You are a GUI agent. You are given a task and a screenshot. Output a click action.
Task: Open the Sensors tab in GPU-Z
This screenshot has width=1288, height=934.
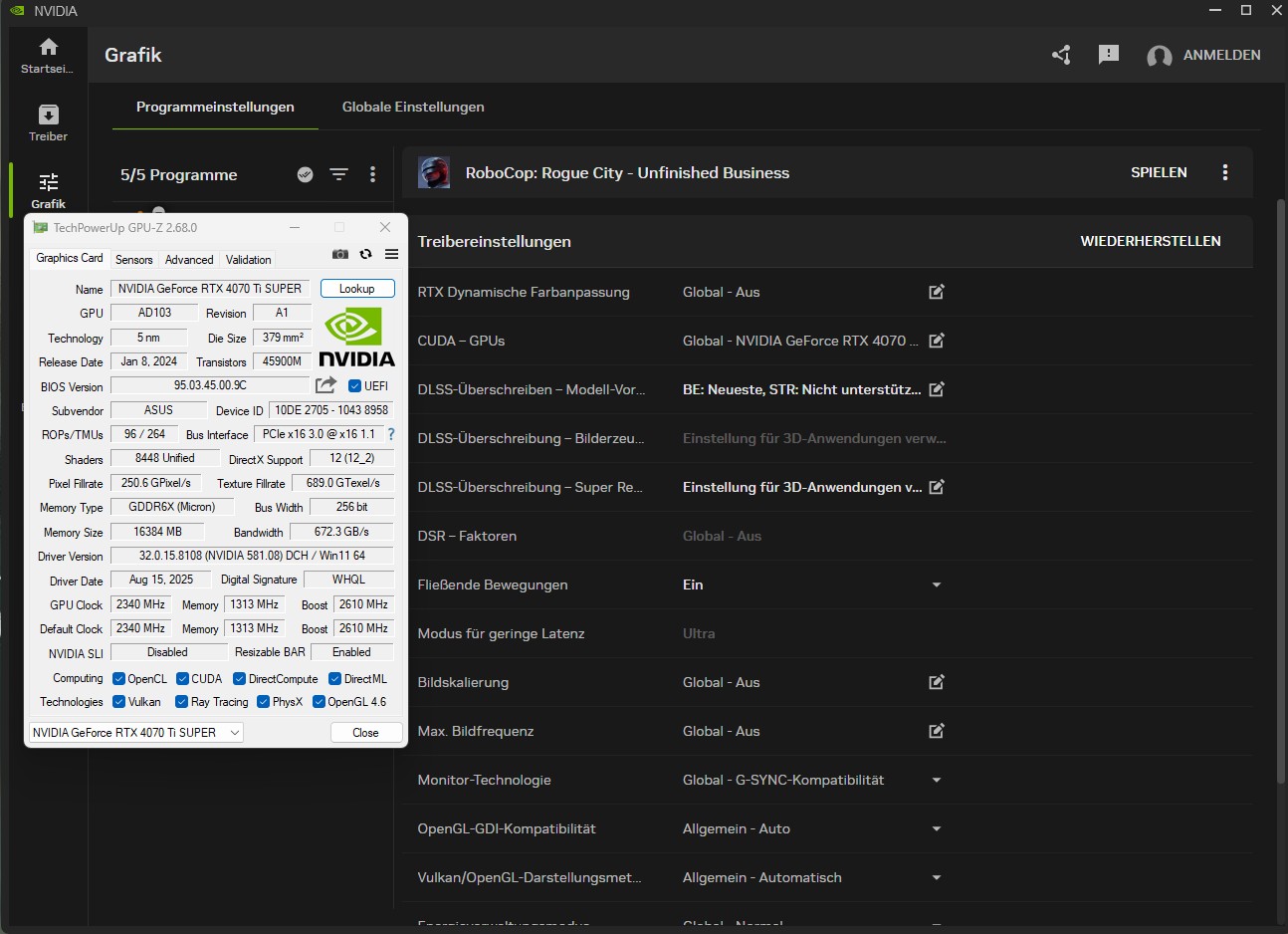click(x=134, y=260)
